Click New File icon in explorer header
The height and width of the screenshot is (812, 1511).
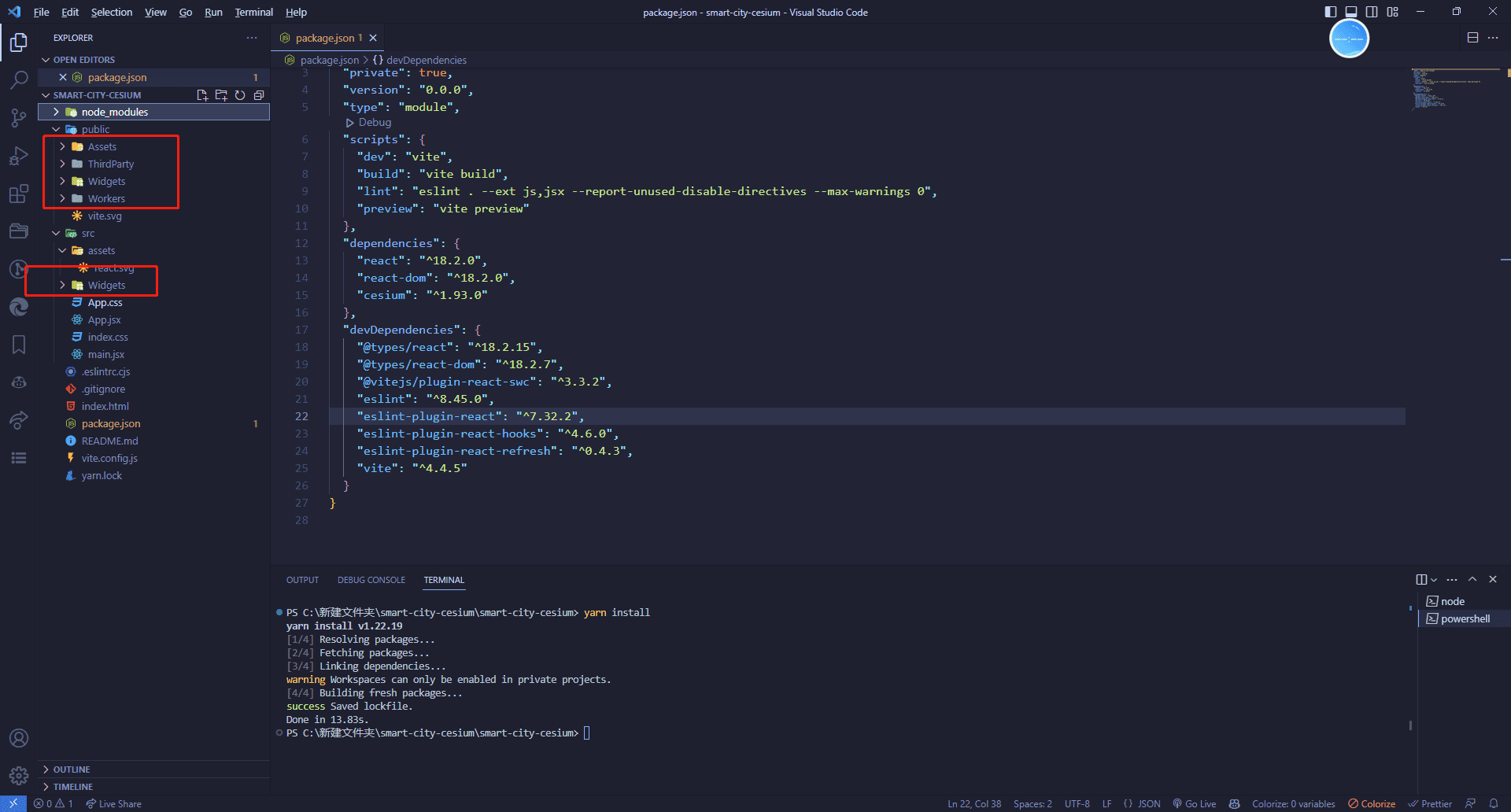[x=202, y=95]
